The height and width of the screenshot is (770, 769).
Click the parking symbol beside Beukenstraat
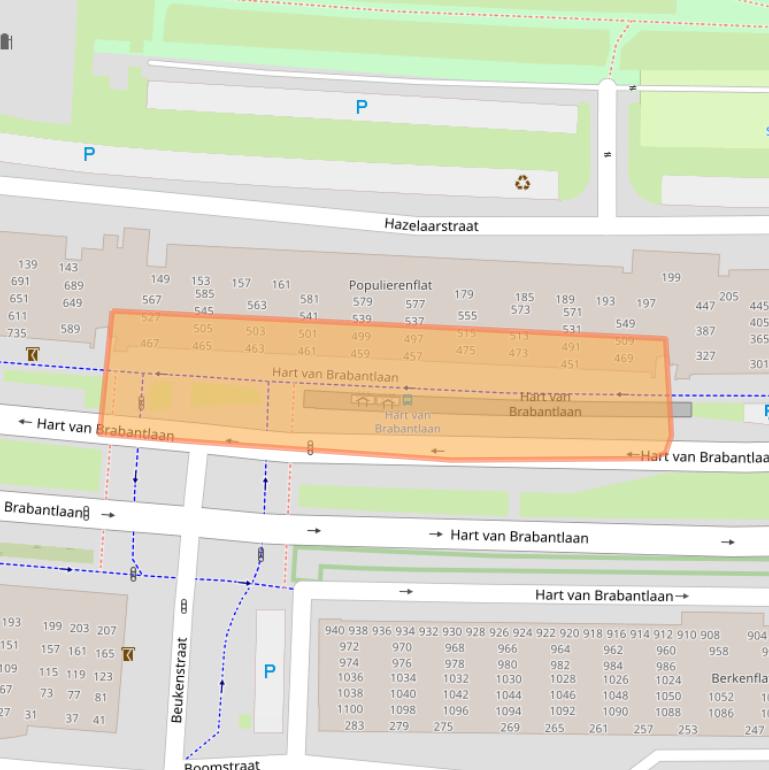[269, 671]
